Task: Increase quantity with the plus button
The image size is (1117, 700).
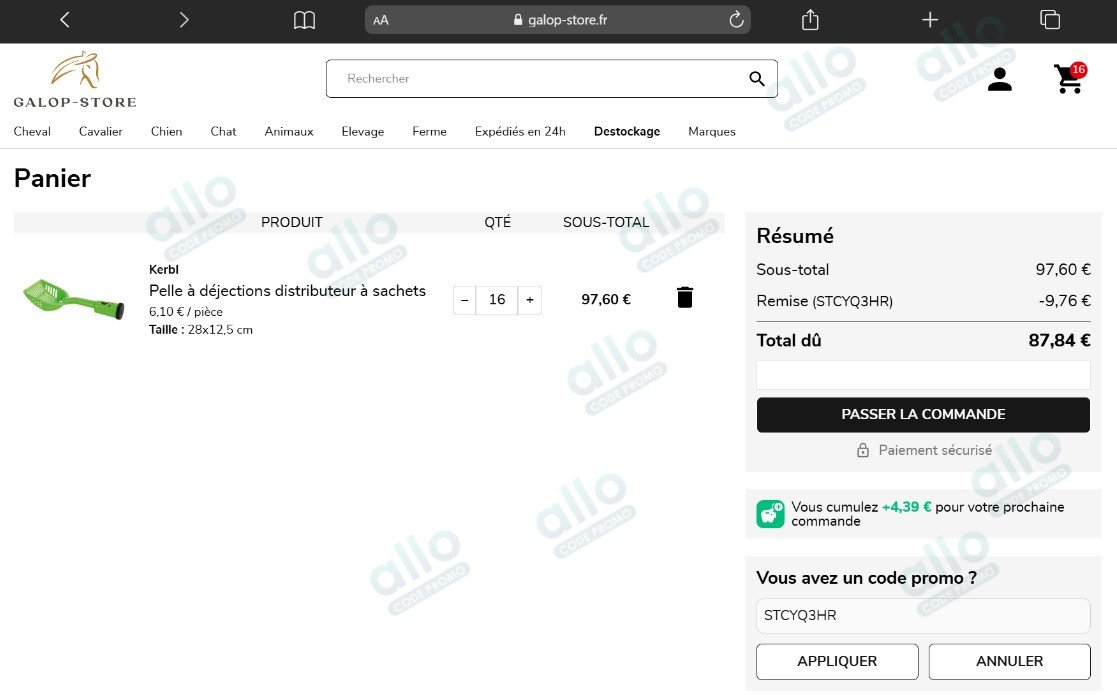Action: click(x=530, y=300)
